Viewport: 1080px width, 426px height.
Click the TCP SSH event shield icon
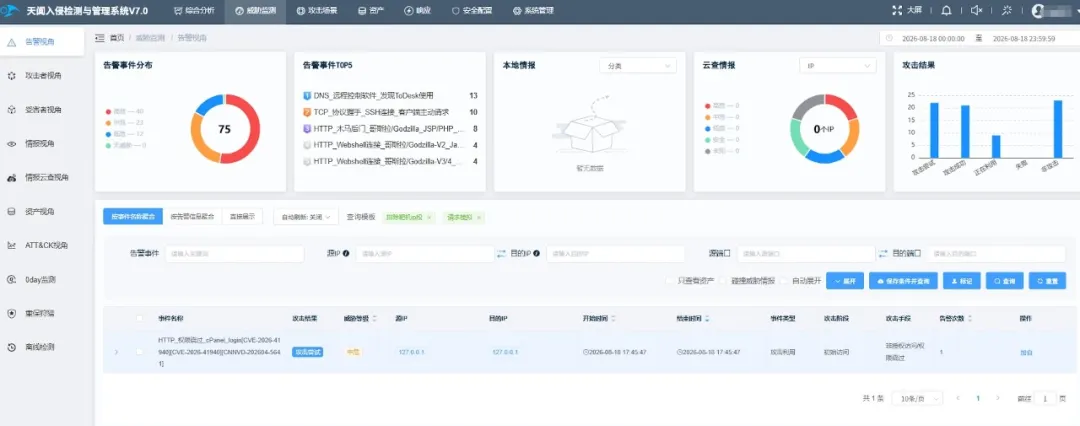pyautogui.click(x=307, y=112)
